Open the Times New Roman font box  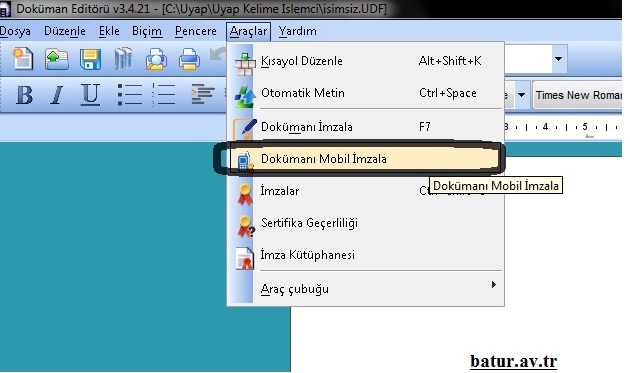click(x=577, y=95)
